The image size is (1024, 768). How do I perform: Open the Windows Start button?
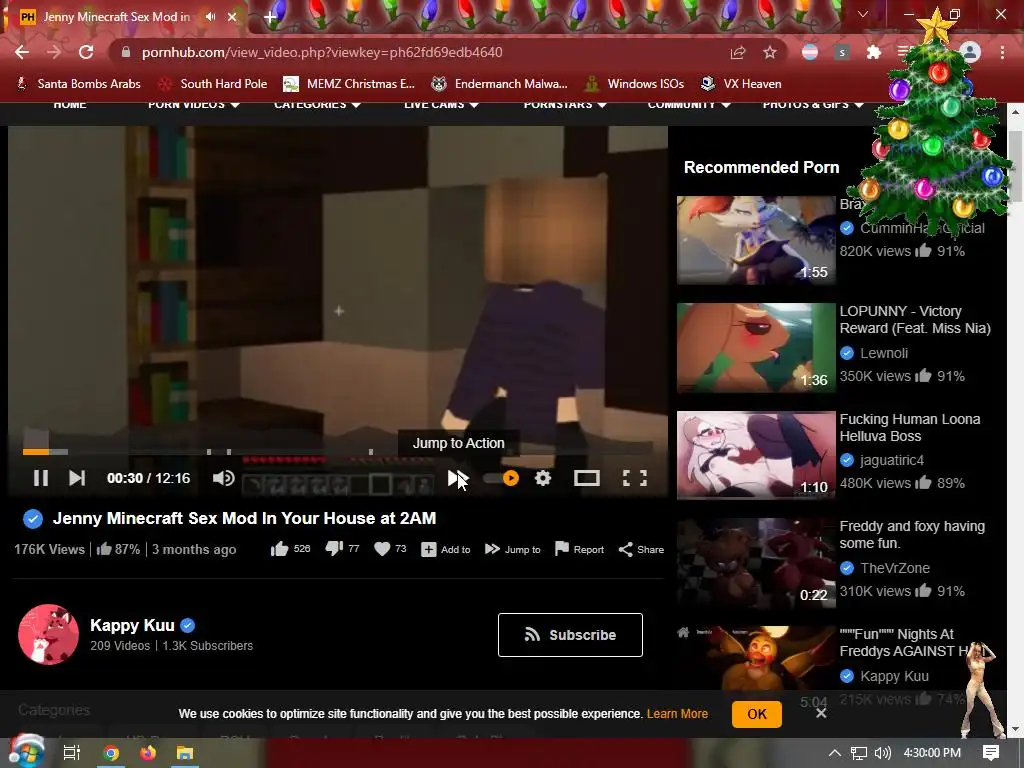[26, 753]
